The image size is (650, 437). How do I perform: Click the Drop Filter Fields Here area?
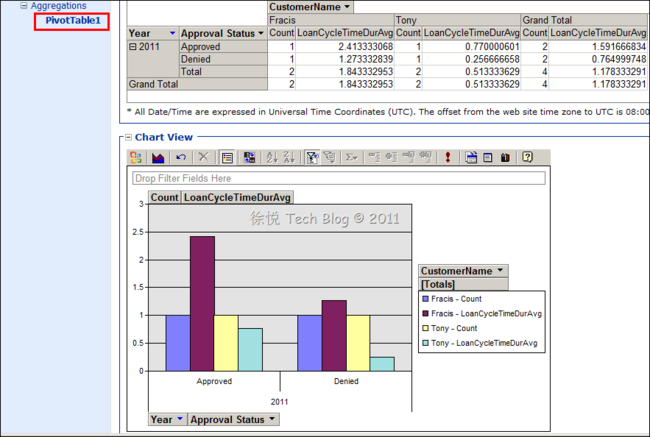click(x=339, y=178)
